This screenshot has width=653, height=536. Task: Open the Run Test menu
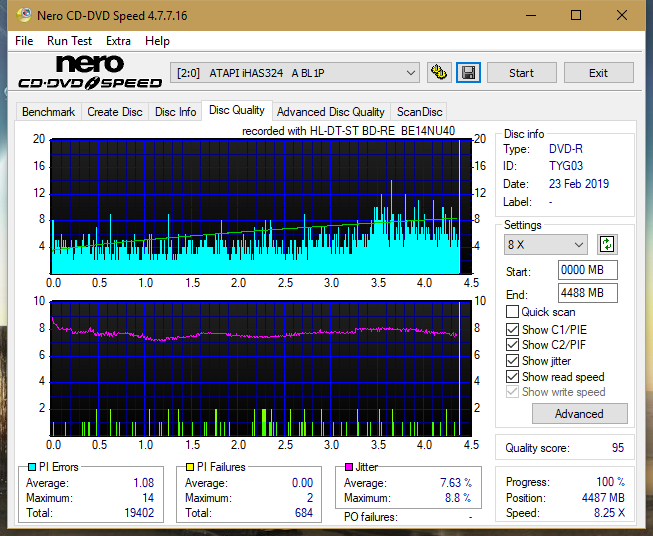[69, 41]
